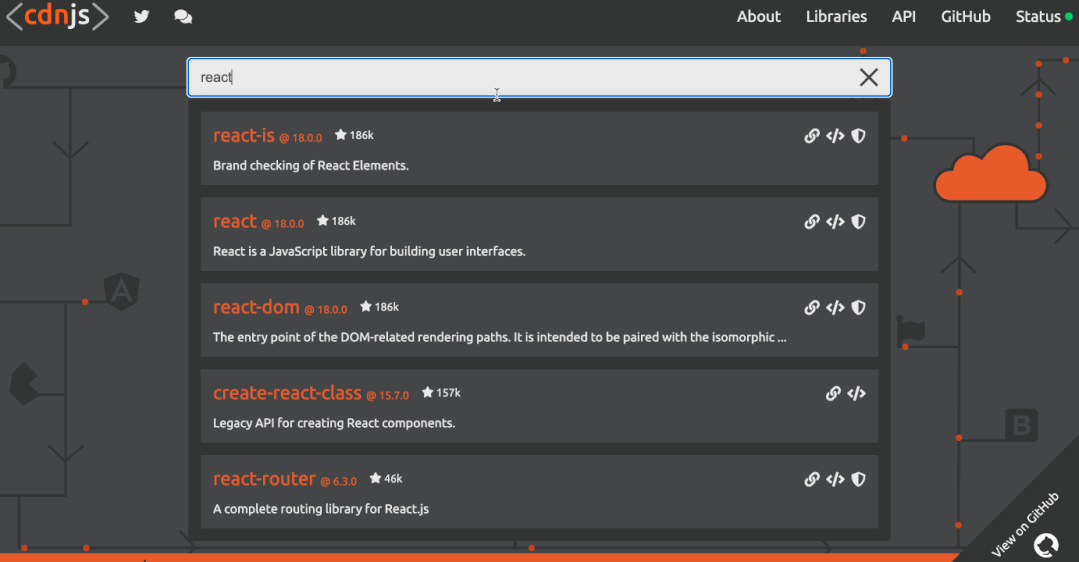Copy SRI shield icon for react-dom
Screen dimensions: 1079x562
pos(858,307)
